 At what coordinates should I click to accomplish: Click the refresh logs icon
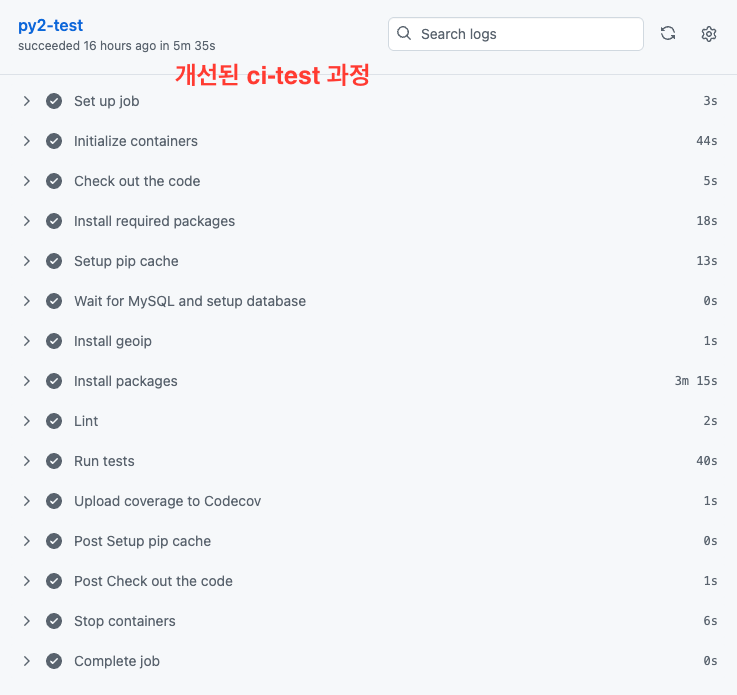[668, 34]
